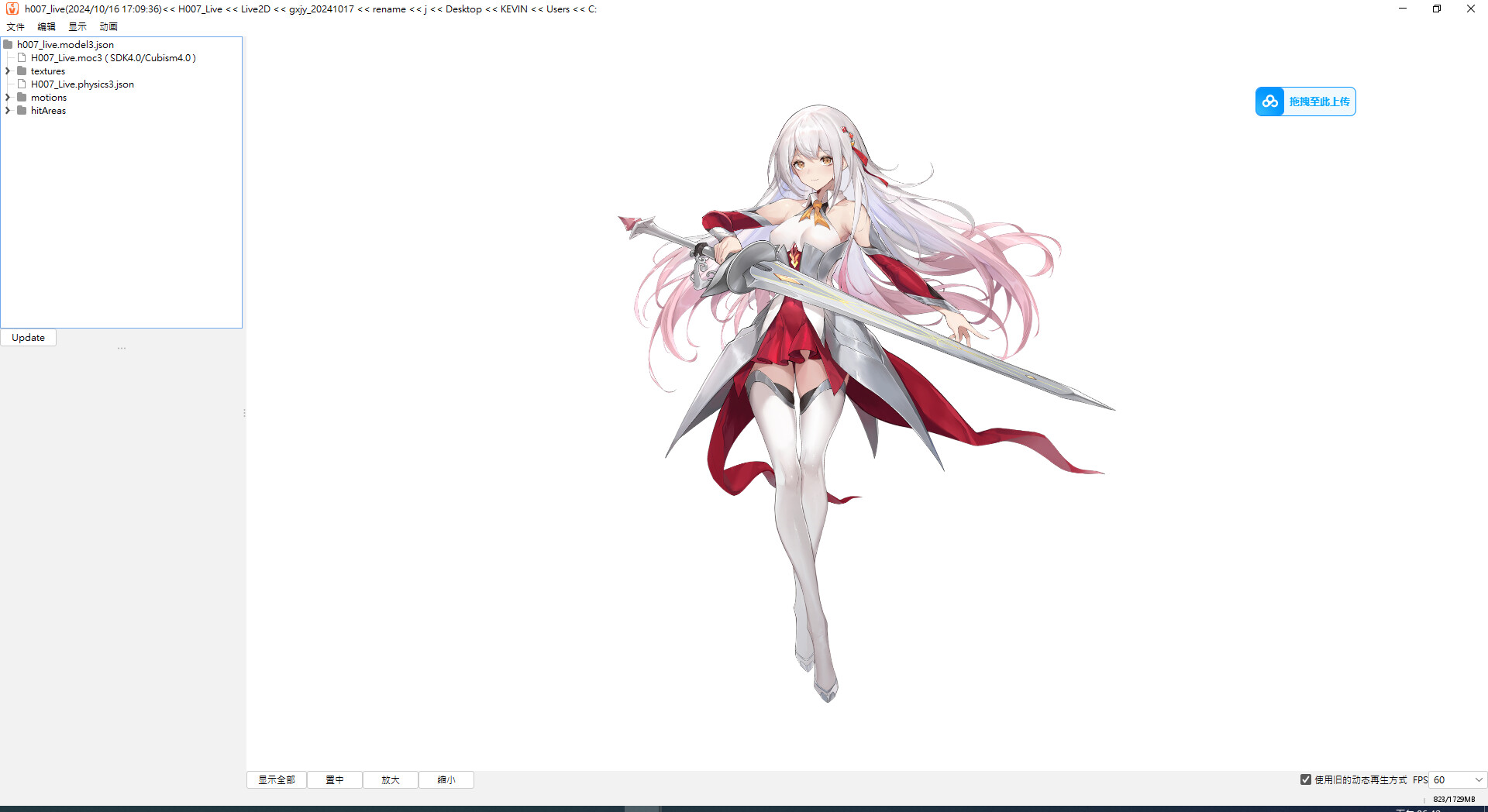Click the motions folder icon
Screen dimensions: 1488x812
pos(22,98)
